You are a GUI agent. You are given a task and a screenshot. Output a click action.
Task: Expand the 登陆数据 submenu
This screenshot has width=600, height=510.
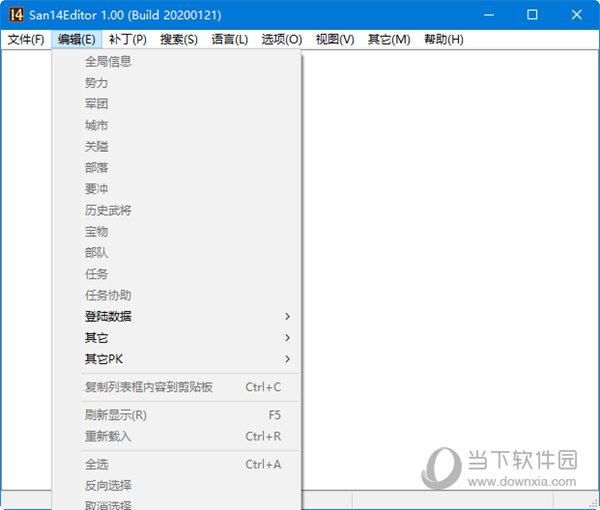176,316
